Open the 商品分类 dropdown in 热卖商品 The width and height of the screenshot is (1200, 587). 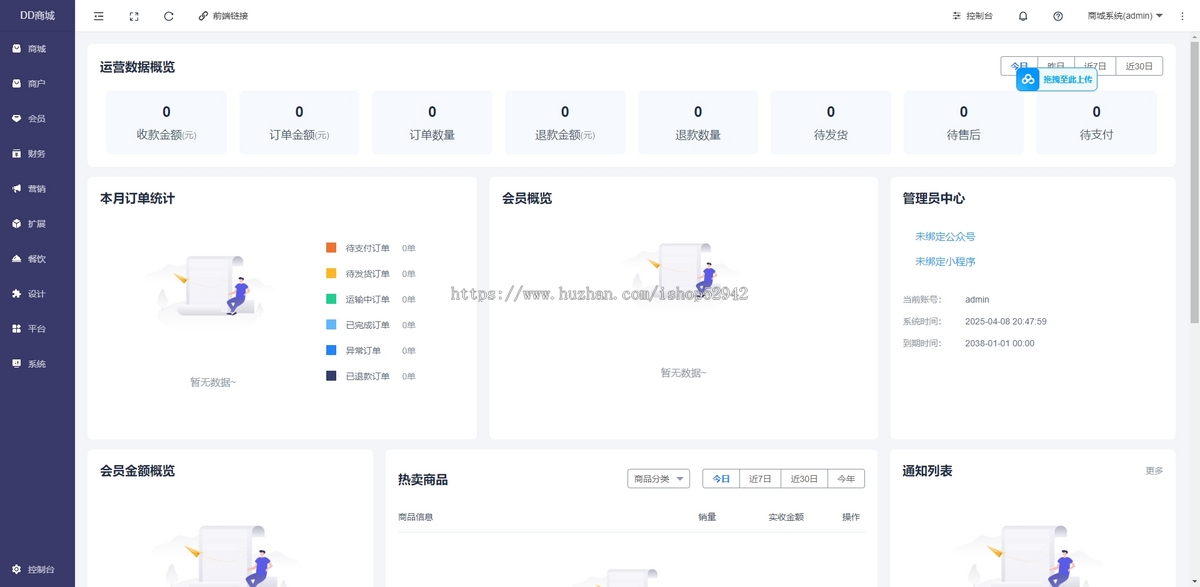point(659,479)
